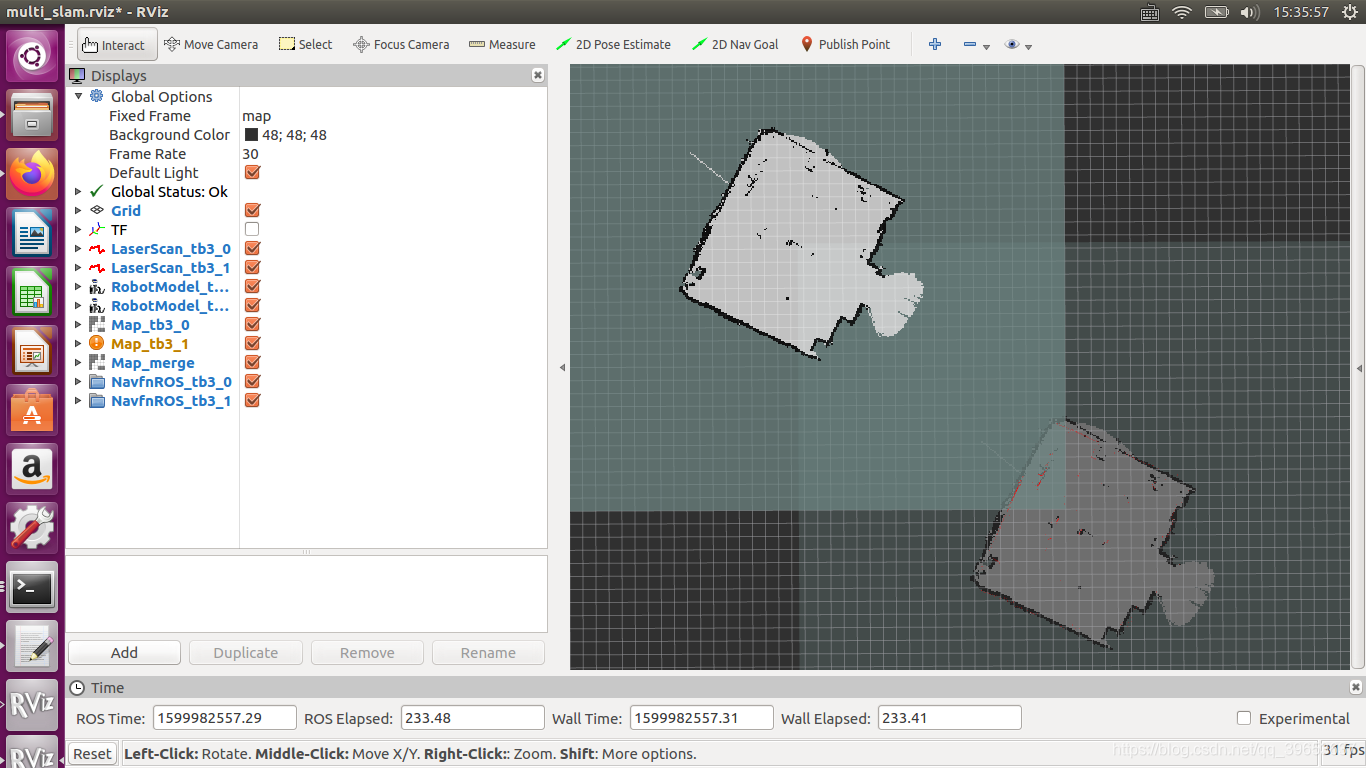Hide the Map_merge display
Image resolution: width=1366 pixels, height=768 pixels.
(x=252, y=362)
